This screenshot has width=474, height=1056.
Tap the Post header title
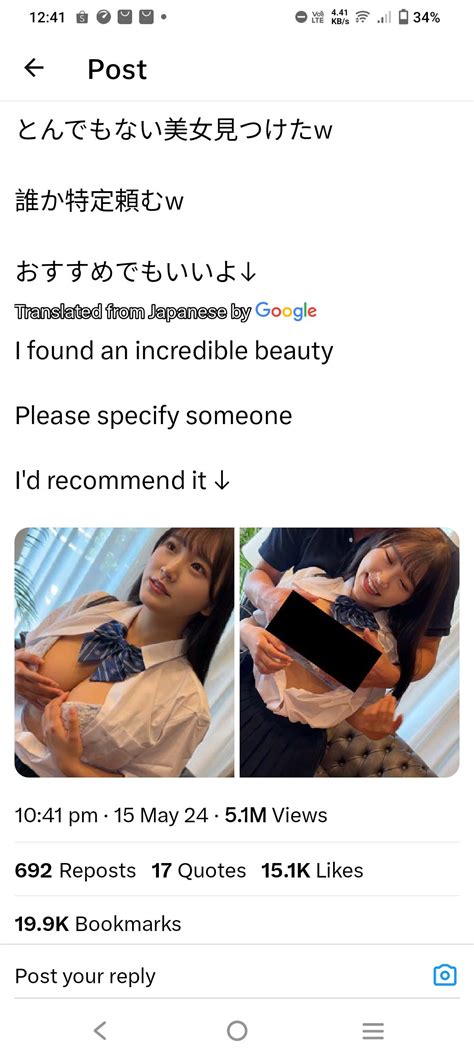pyautogui.click(x=117, y=69)
